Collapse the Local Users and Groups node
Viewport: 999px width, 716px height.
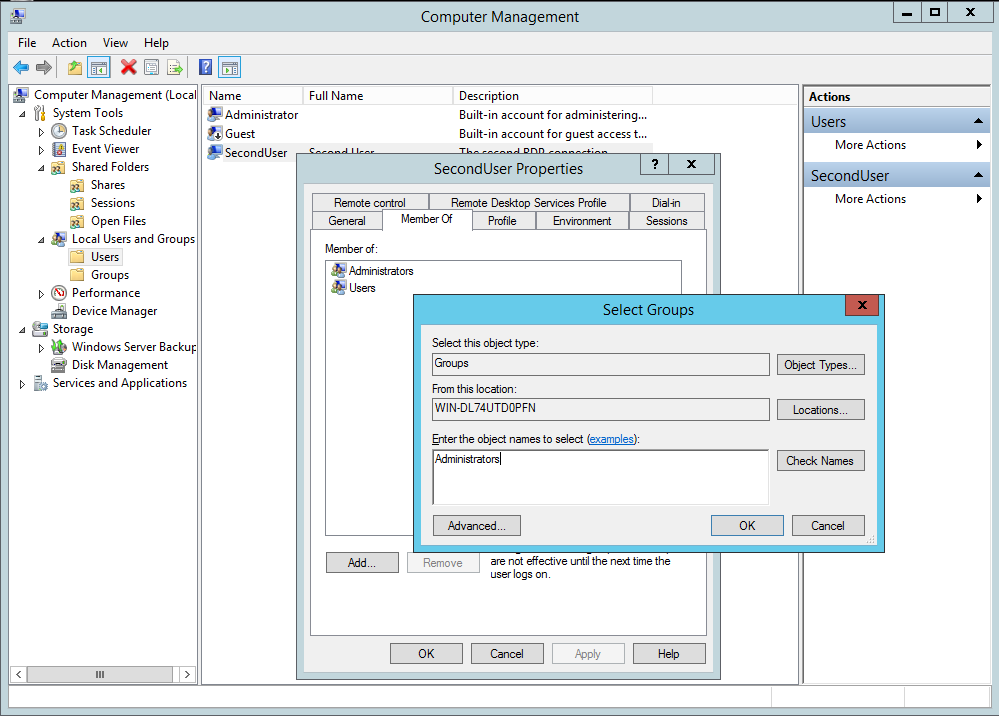click(x=41, y=240)
